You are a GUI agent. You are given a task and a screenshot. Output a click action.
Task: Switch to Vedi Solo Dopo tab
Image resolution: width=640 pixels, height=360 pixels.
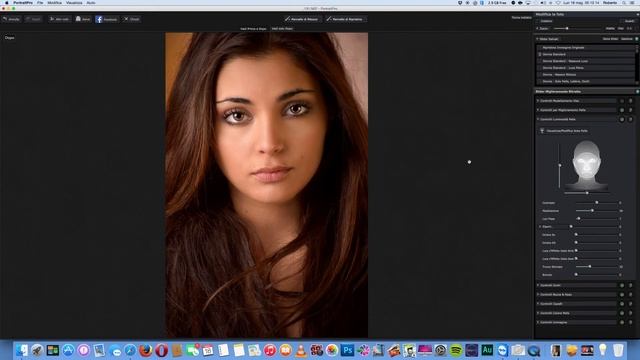point(282,29)
